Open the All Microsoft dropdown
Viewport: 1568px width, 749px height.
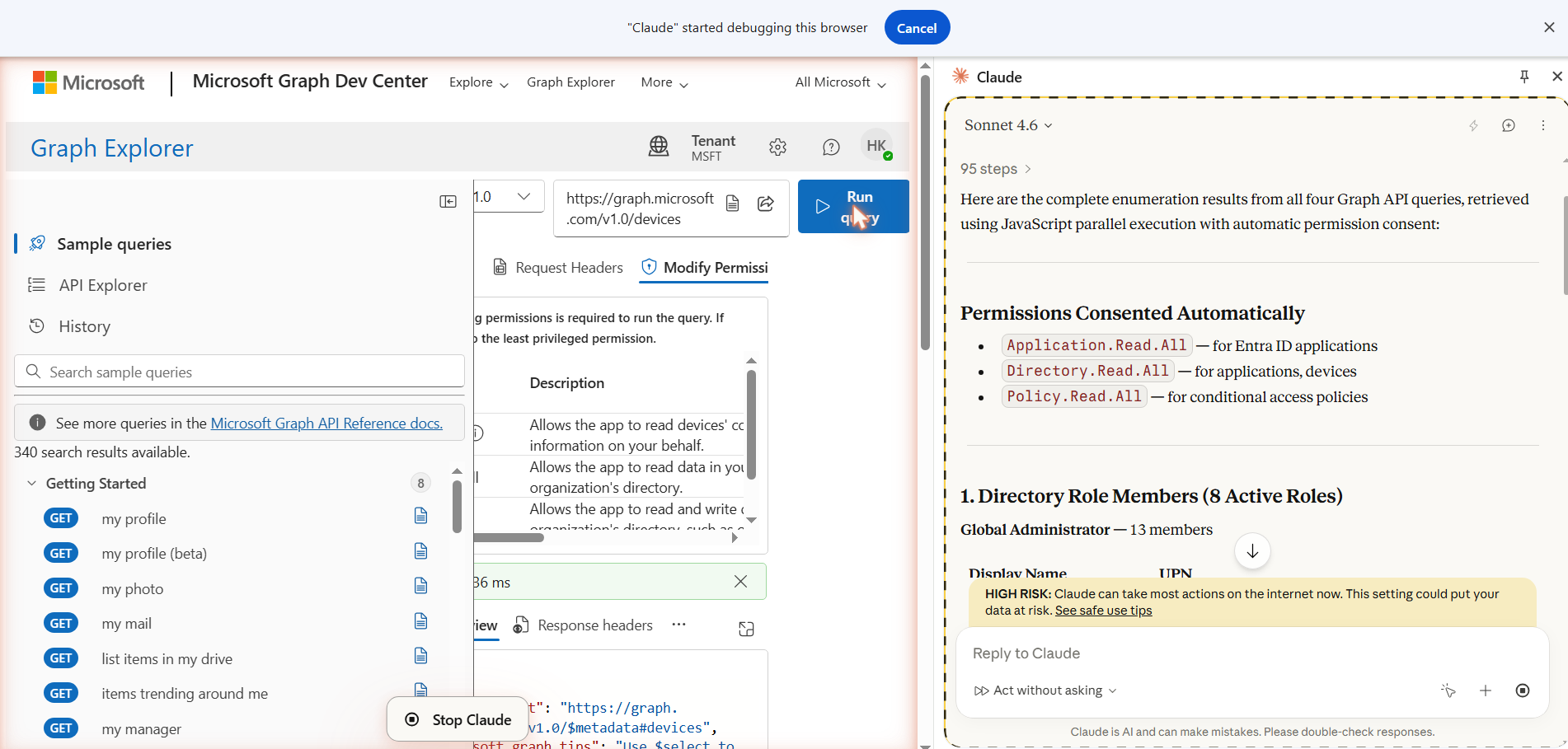click(x=841, y=82)
